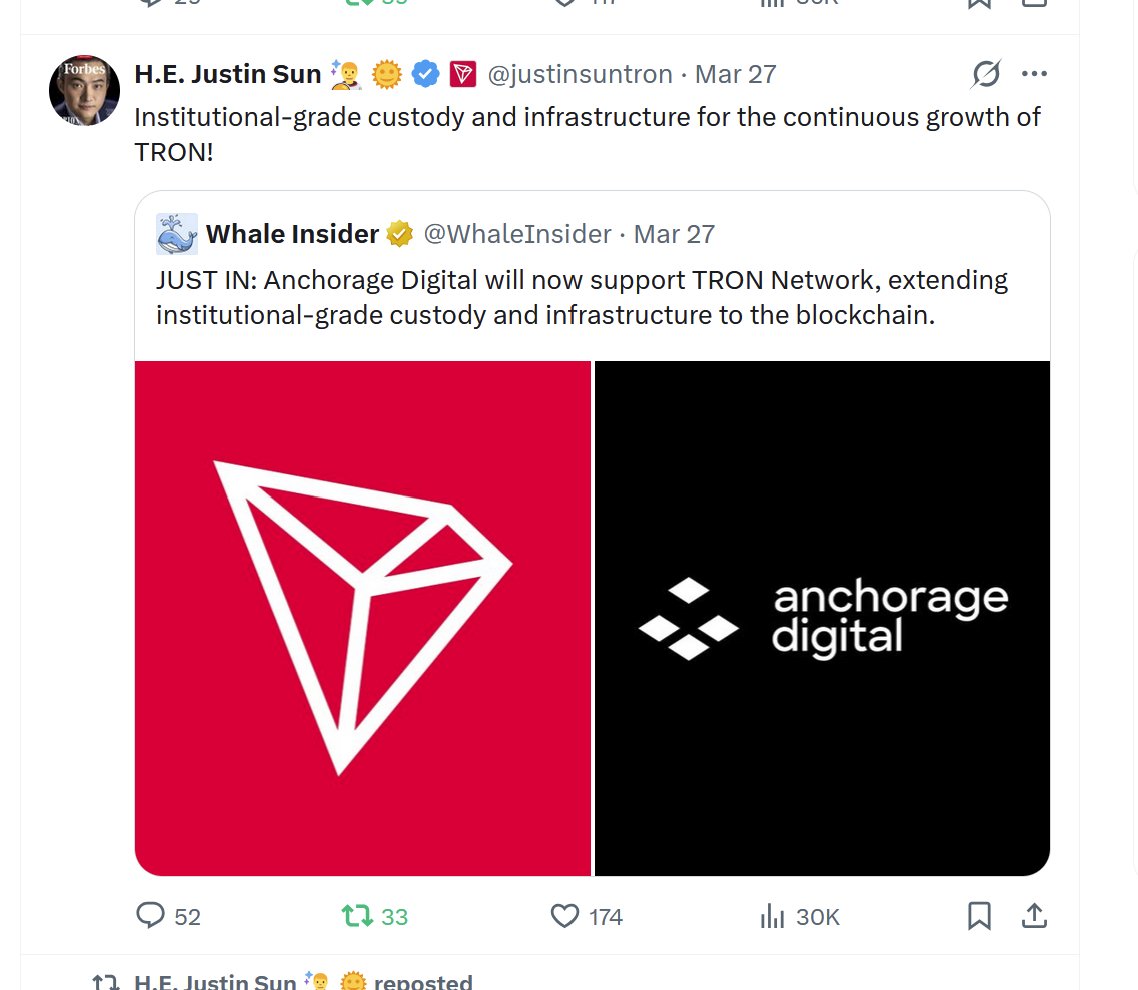This screenshot has width=1138, height=990.
Task: Visit the @justinsuntron handle link
Action: click(x=580, y=74)
